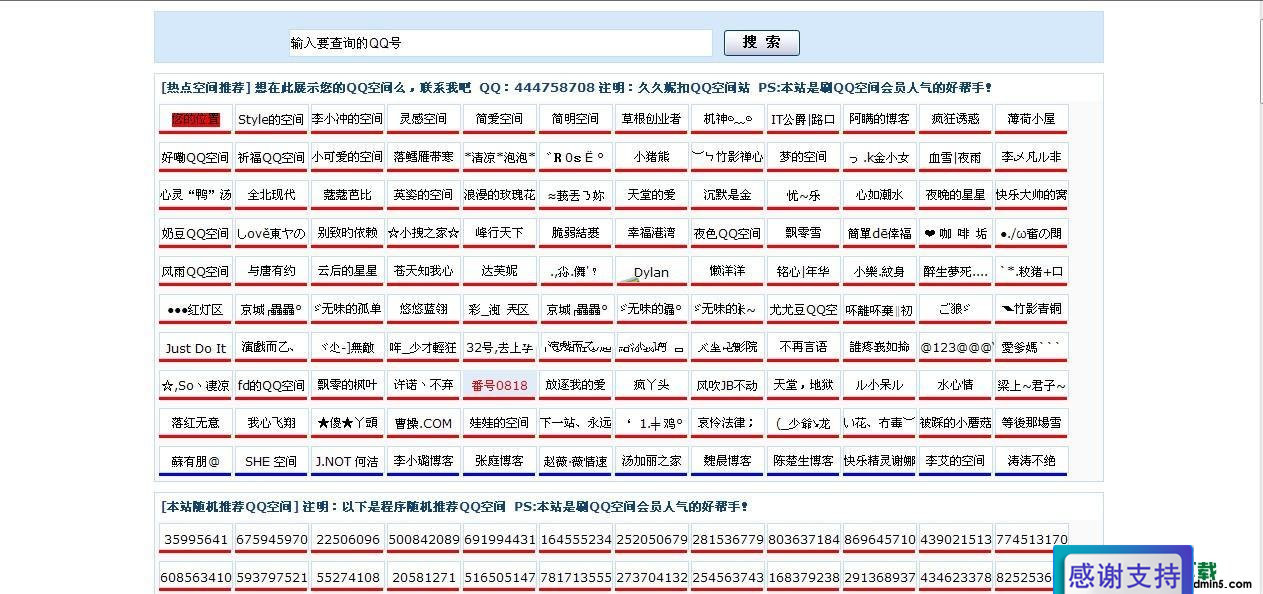Open the 风吹JB不动 link

tap(727, 385)
